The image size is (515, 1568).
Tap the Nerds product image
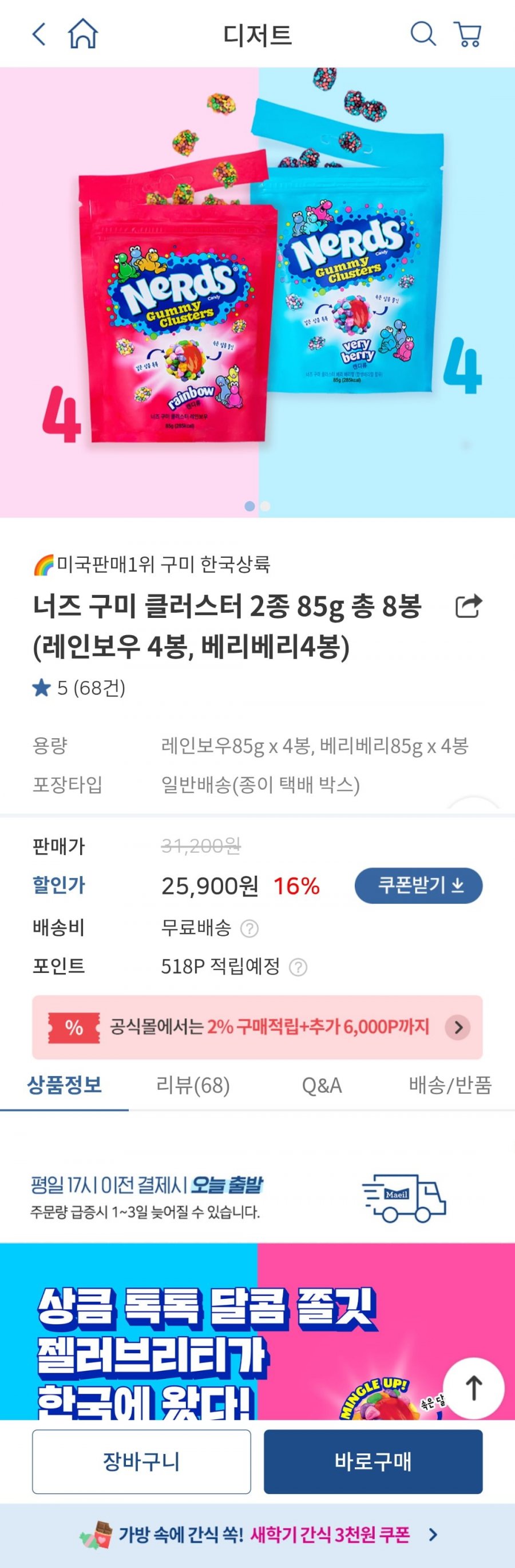[x=257, y=292]
